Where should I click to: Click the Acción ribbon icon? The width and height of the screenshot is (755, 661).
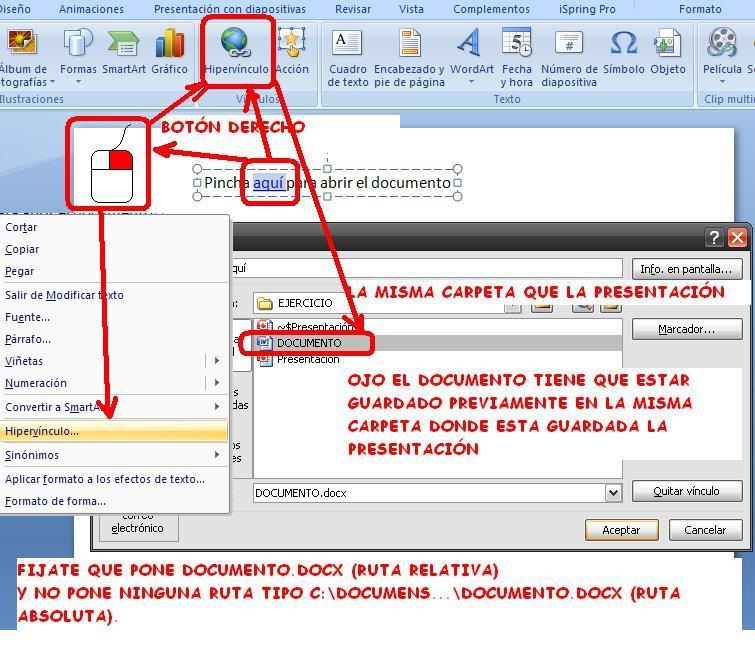(292, 52)
